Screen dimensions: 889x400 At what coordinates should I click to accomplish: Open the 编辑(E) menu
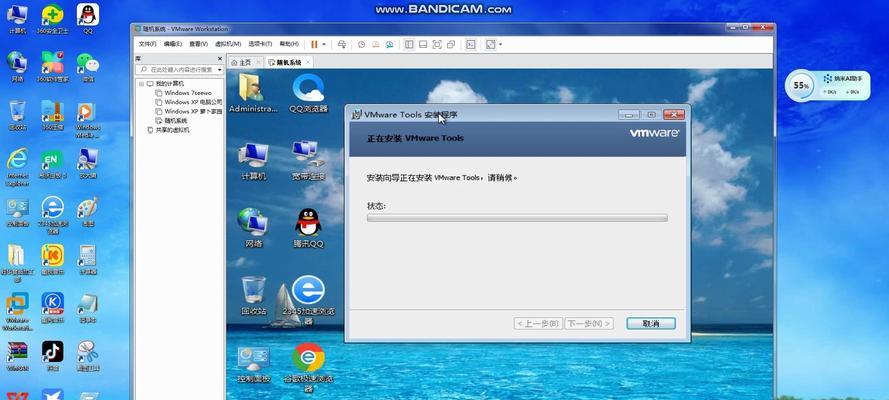173,44
